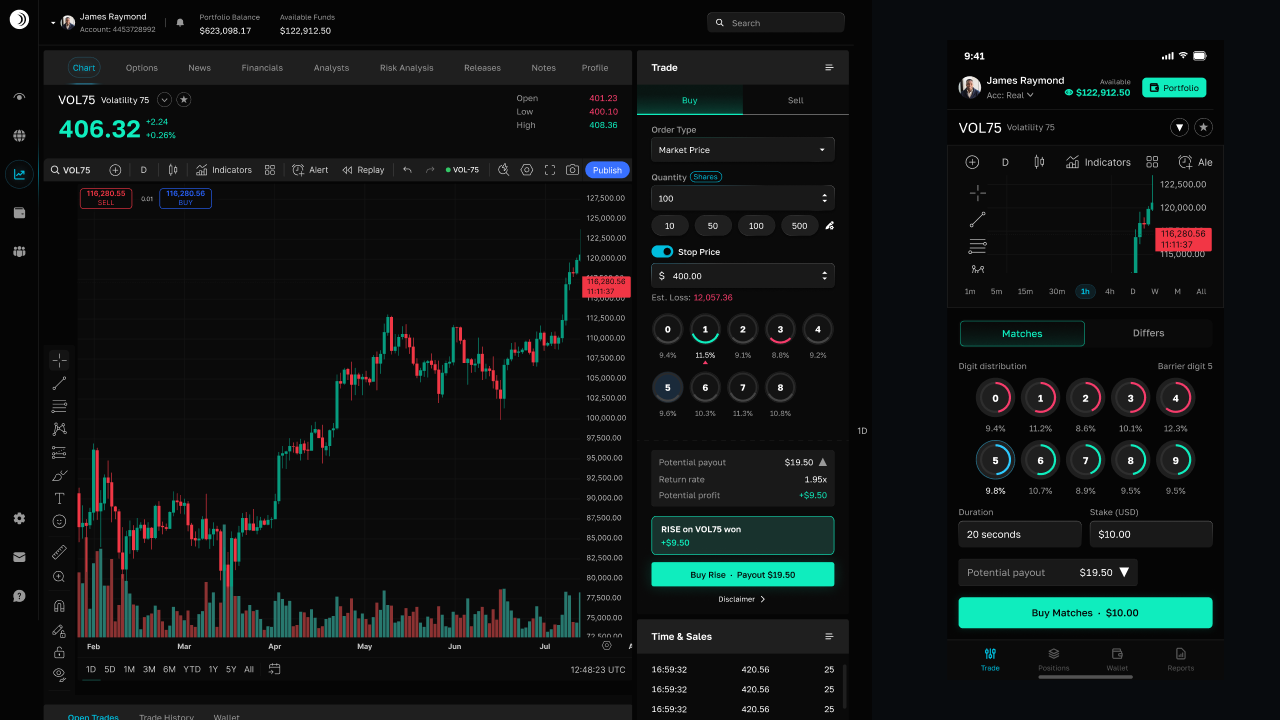Click the Buy Rise Payout button
Screen dimensions: 1280x720
click(x=743, y=574)
